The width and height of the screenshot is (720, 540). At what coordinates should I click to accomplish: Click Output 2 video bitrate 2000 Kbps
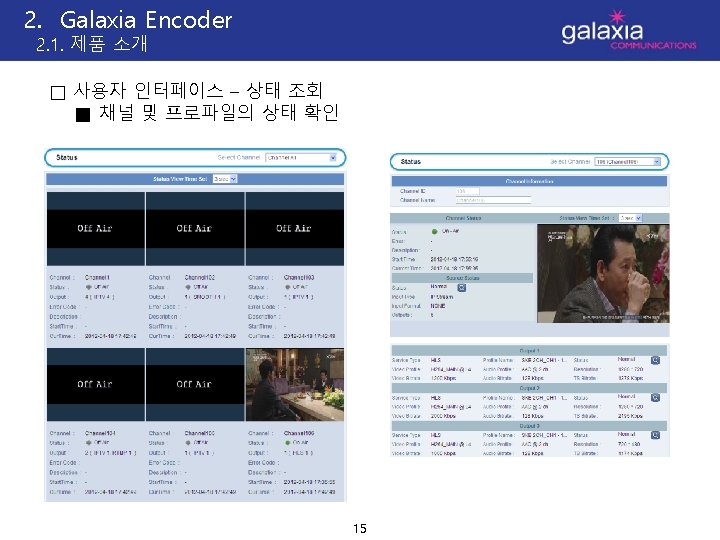pyautogui.click(x=443, y=416)
